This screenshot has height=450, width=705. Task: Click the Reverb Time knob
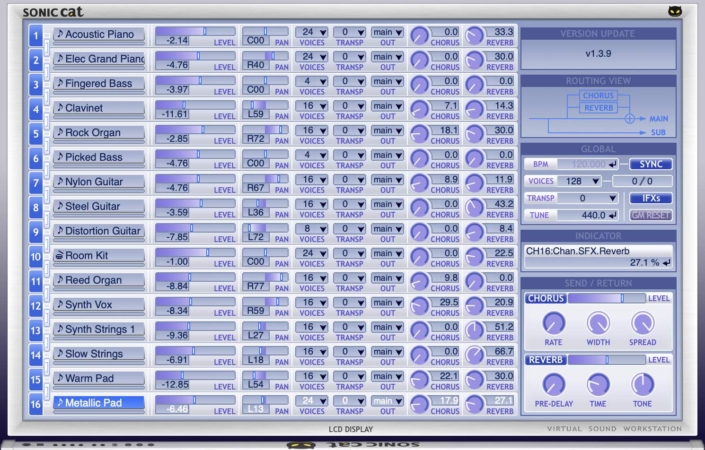tap(598, 384)
